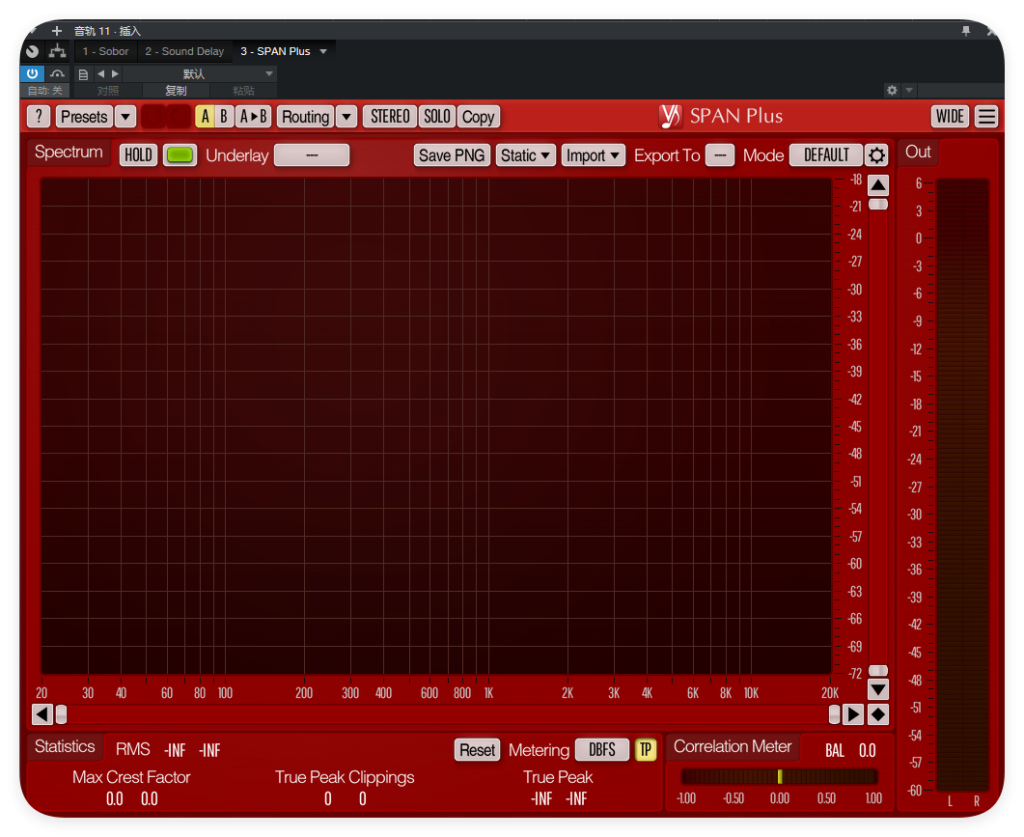Open the Import dropdown
The width and height of the screenshot is (1024, 837).
click(x=593, y=155)
